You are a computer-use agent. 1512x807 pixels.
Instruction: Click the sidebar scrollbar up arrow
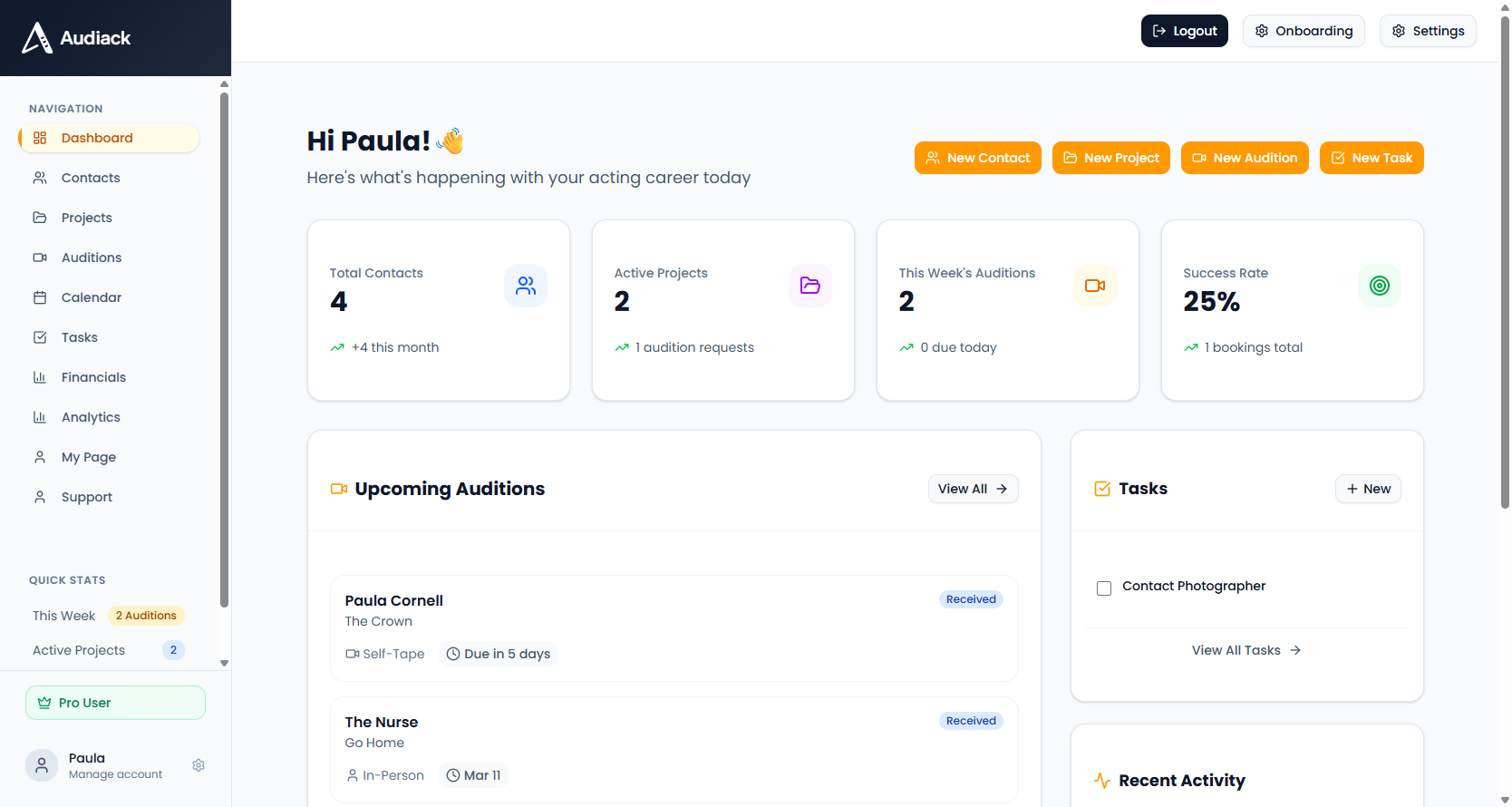click(224, 84)
